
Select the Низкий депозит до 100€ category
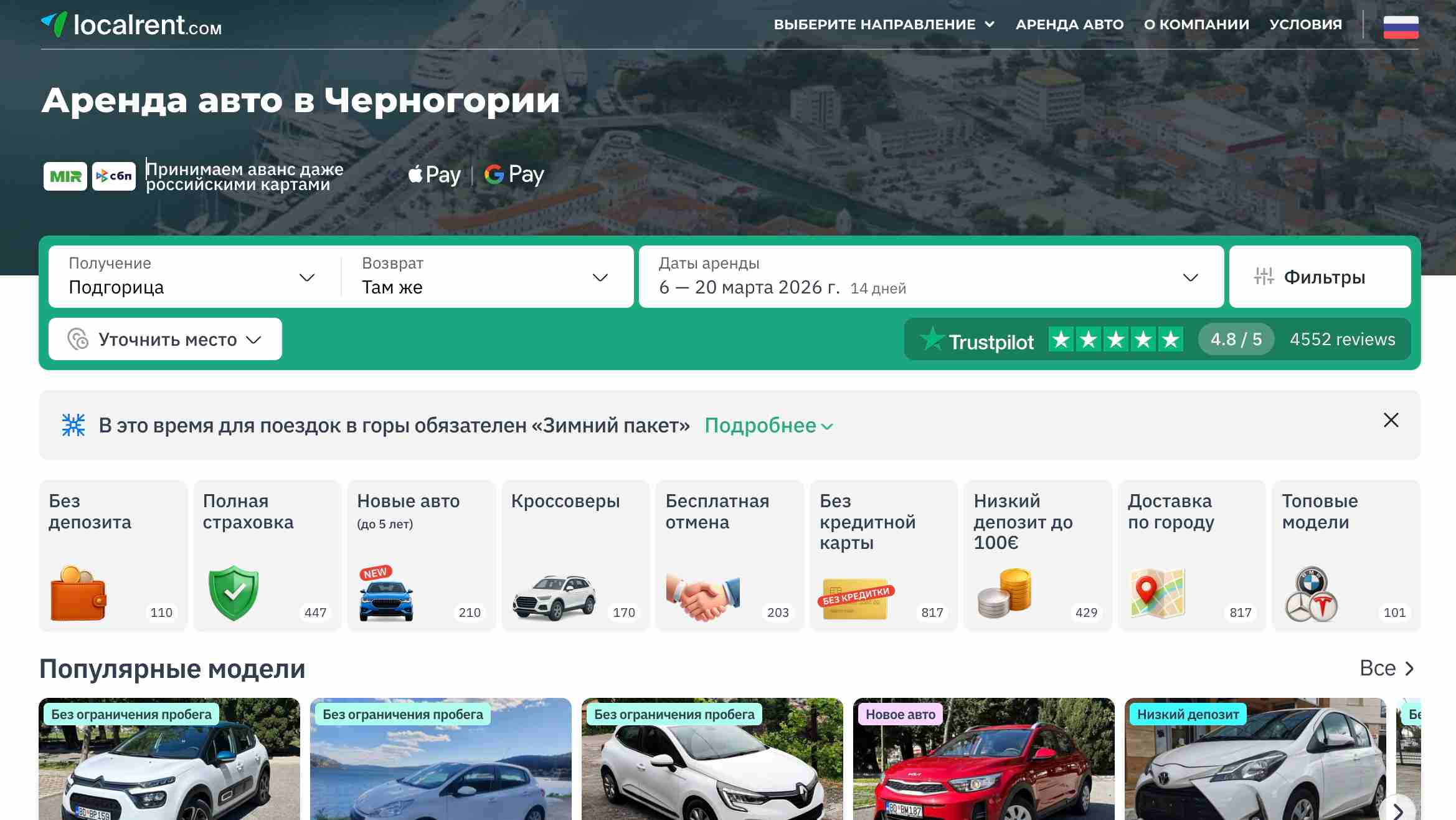click(1038, 555)
